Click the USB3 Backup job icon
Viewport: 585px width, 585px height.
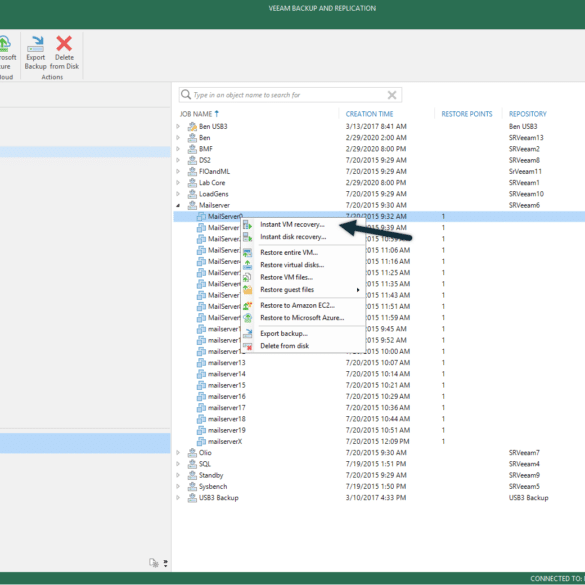192,498
